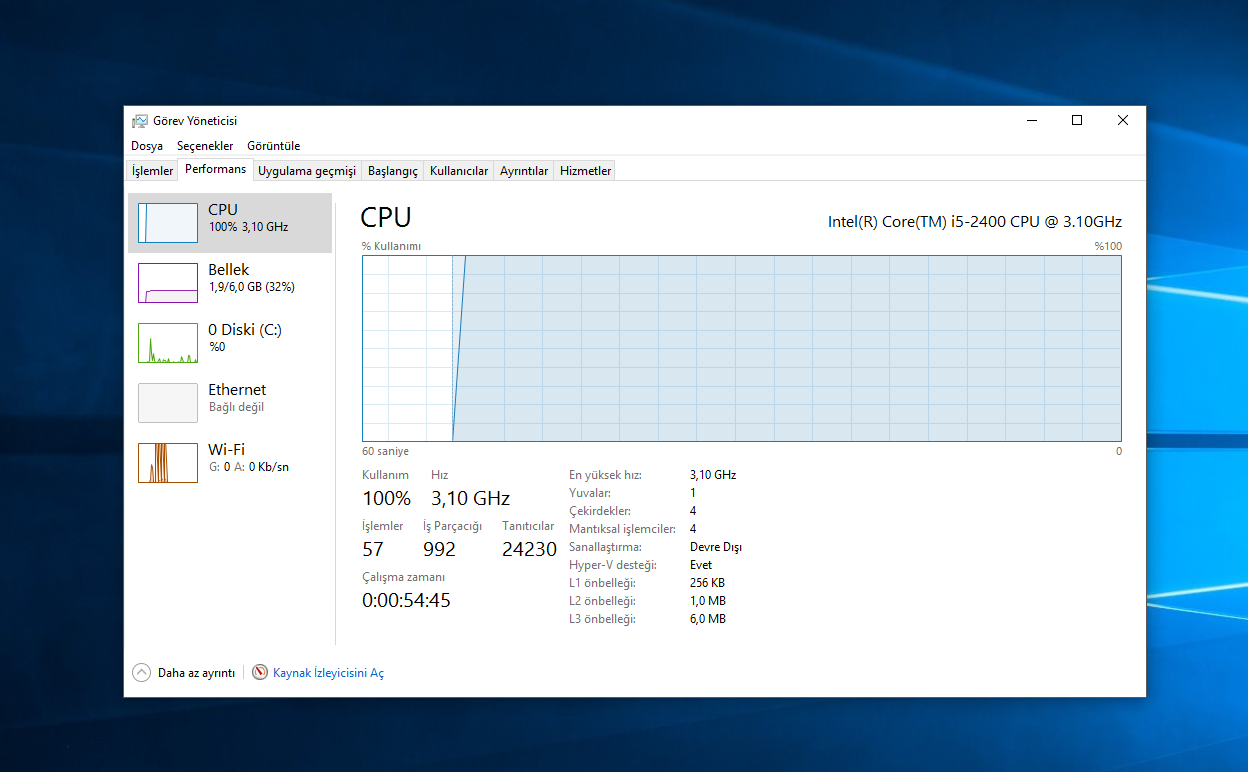Click the Tanıtıcılar count 24230
Screen dimensions: 1248x772
pos(529,549)
